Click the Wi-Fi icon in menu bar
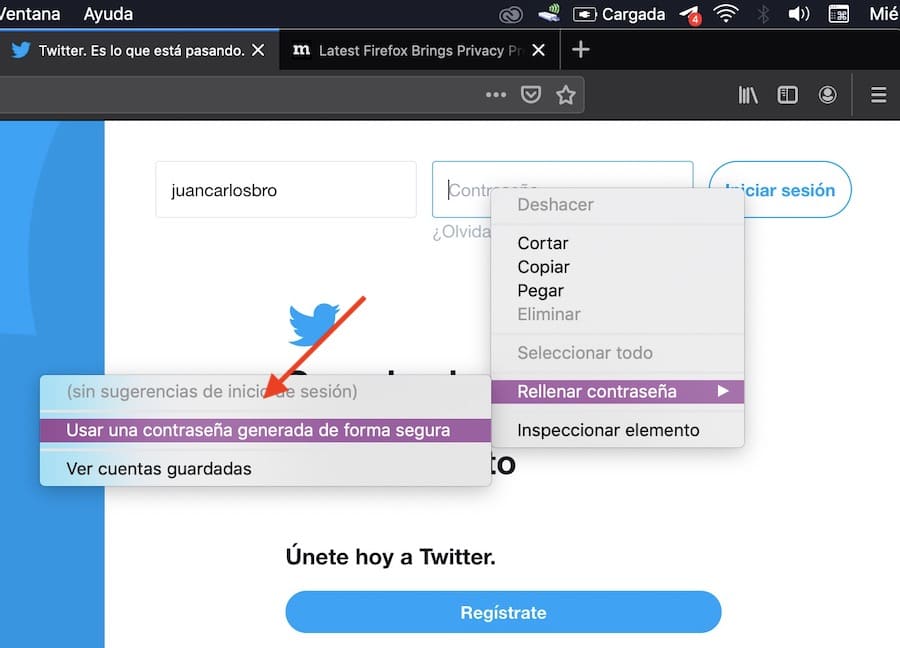Screen dimensions: 900x648 725,14
